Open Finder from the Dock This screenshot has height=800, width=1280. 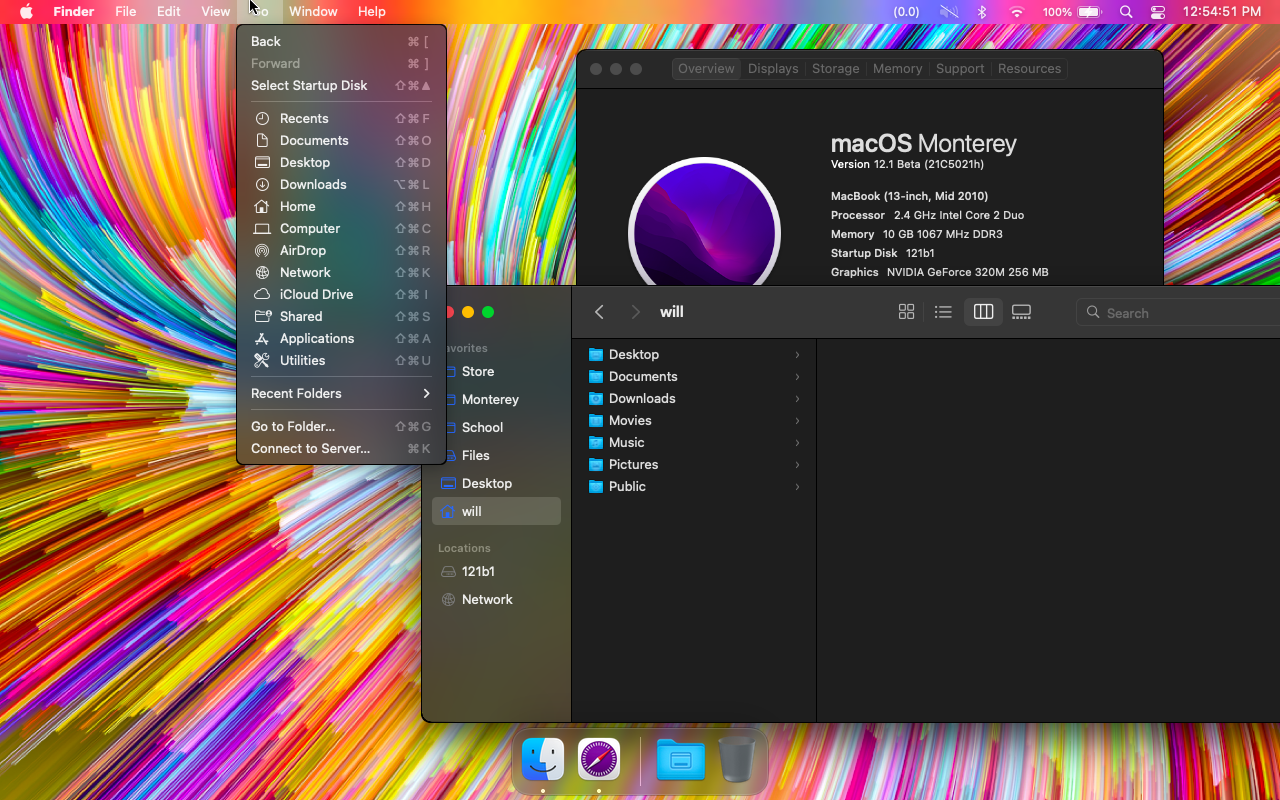pos(543,760)
